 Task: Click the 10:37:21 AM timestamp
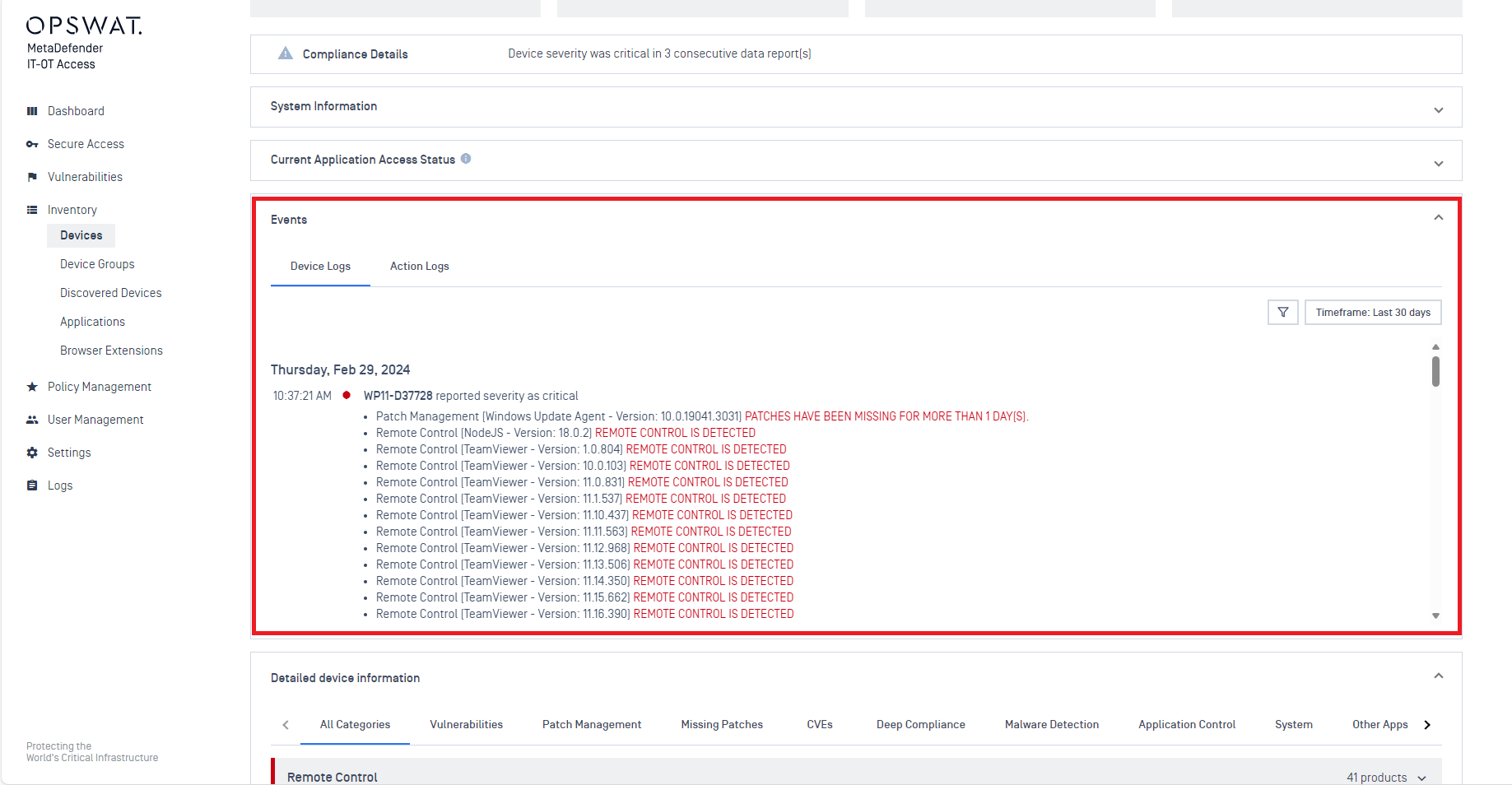point(302,396)
